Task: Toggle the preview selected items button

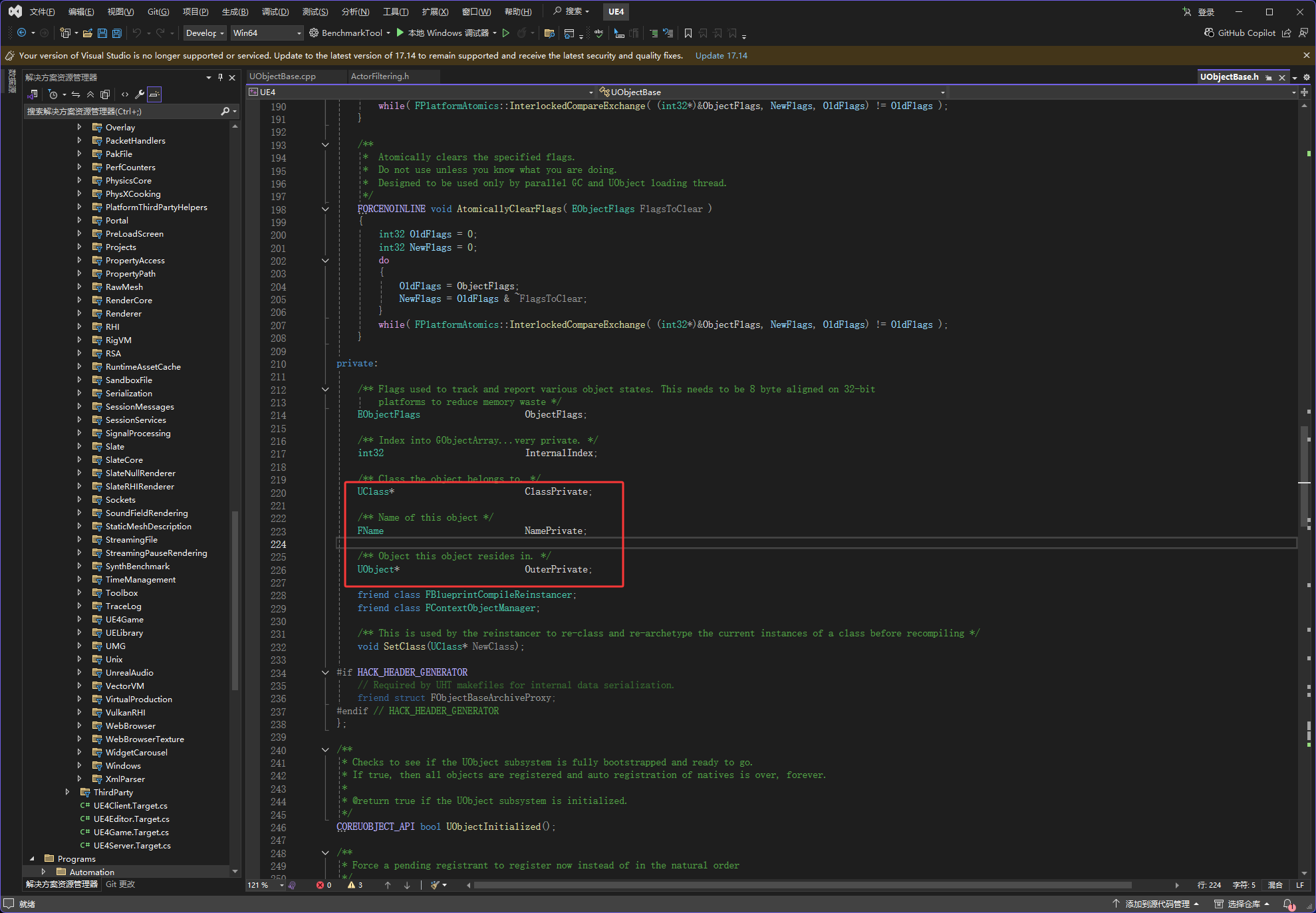Action: point(154,94)
